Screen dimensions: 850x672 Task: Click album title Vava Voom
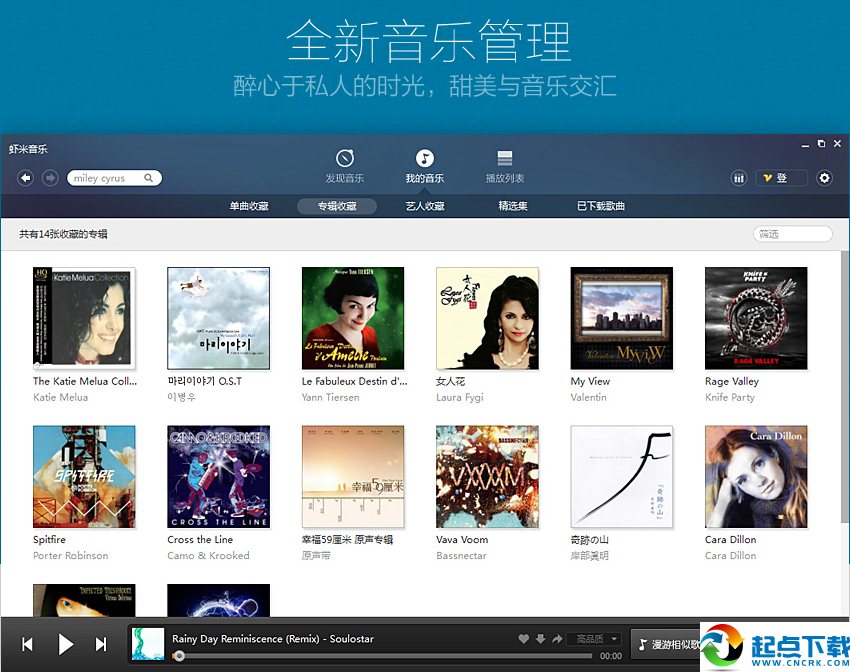click(x=462, y=540)
